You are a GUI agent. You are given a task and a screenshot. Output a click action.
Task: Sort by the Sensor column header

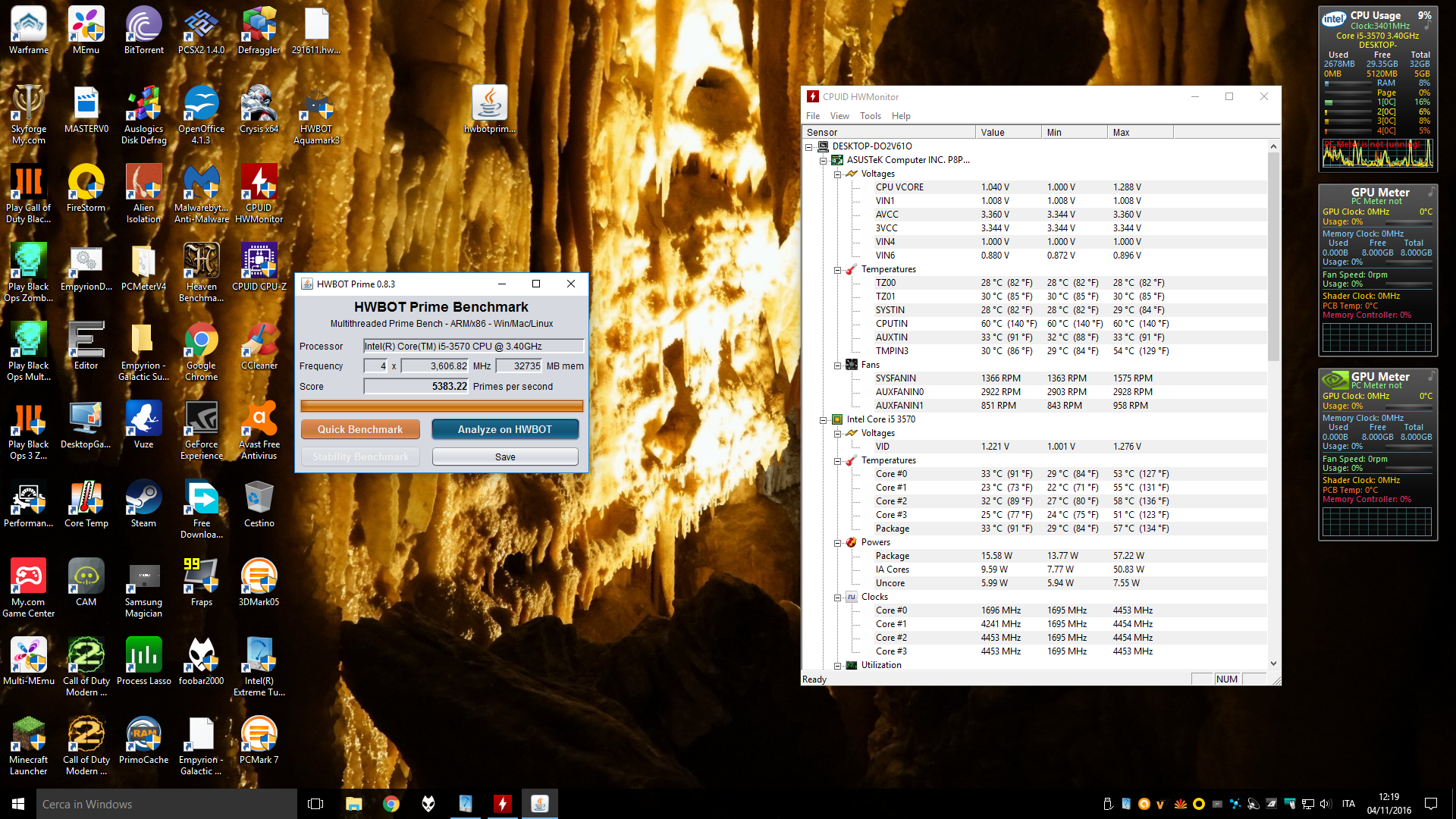(x=889, y=132)
